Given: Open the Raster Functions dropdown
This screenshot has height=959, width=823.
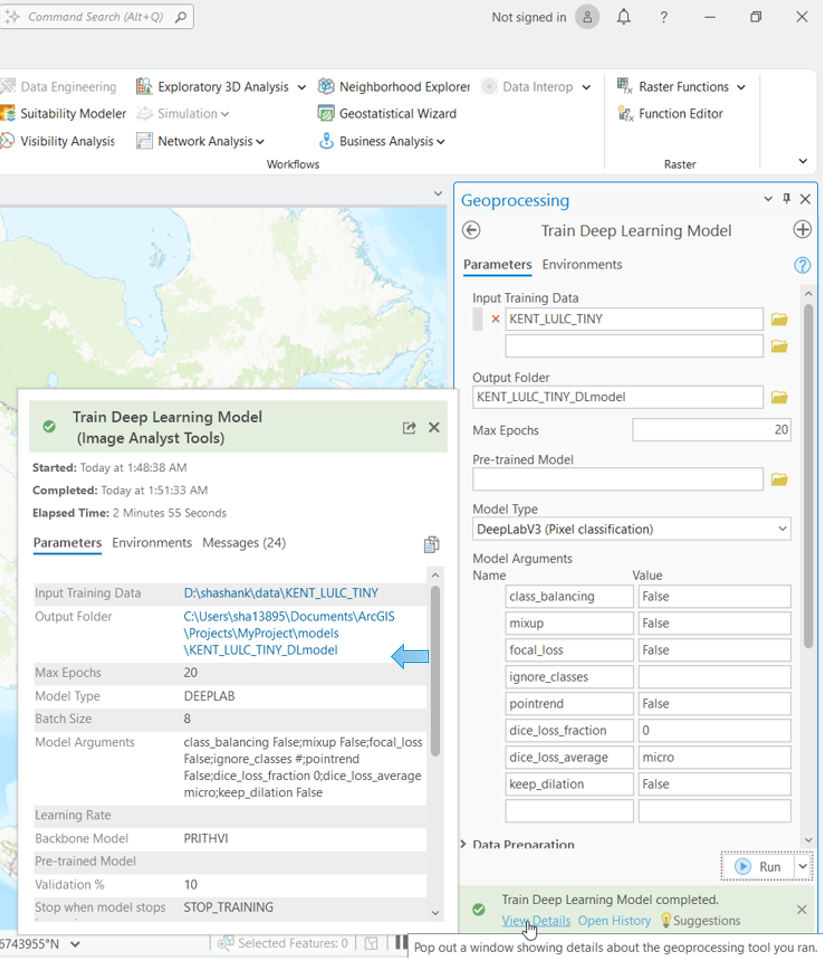Looking at the screenshot, I should tap(684, 87).
